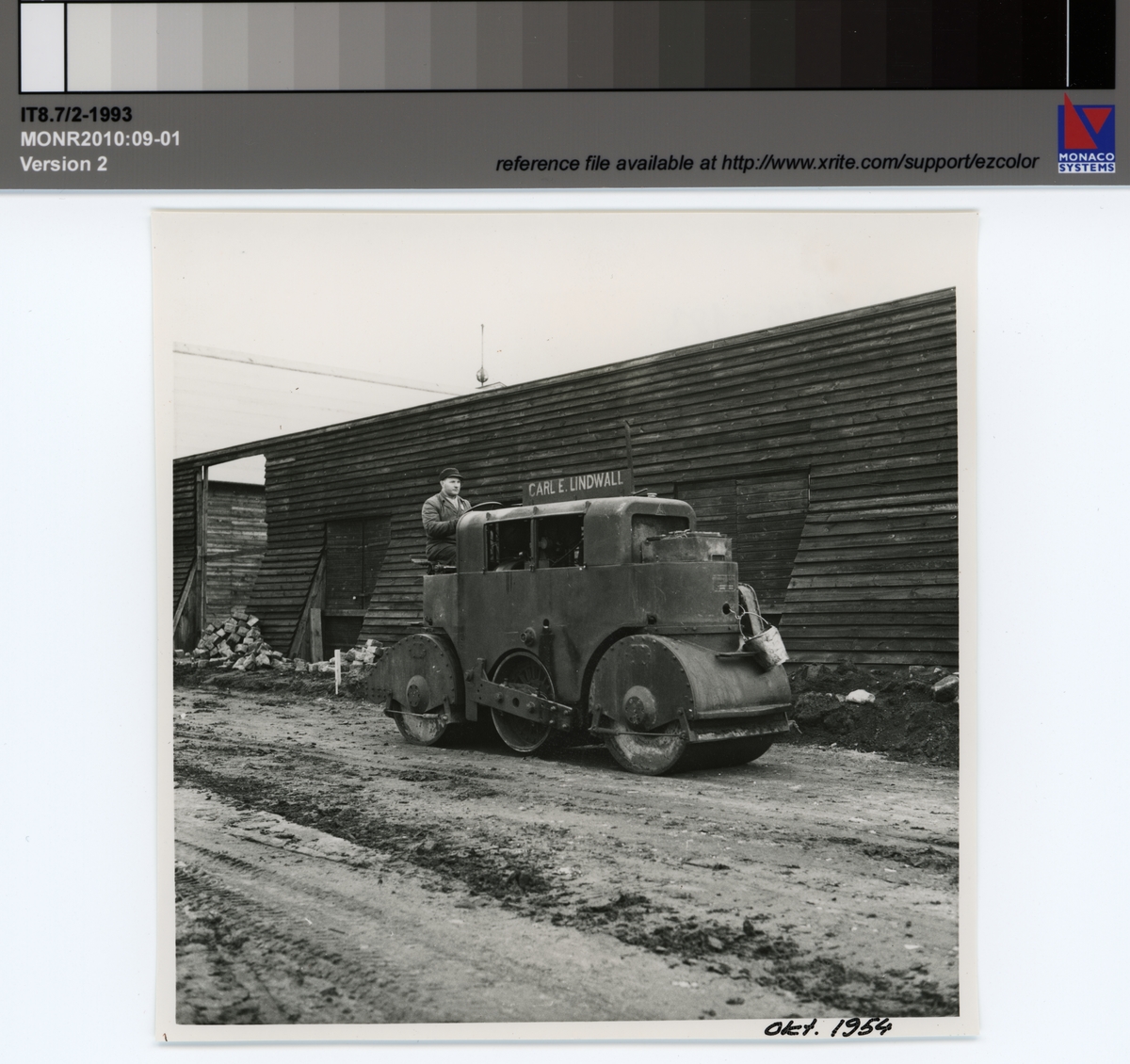Click the CARL E. LINDWALL sign

[575, 488]
